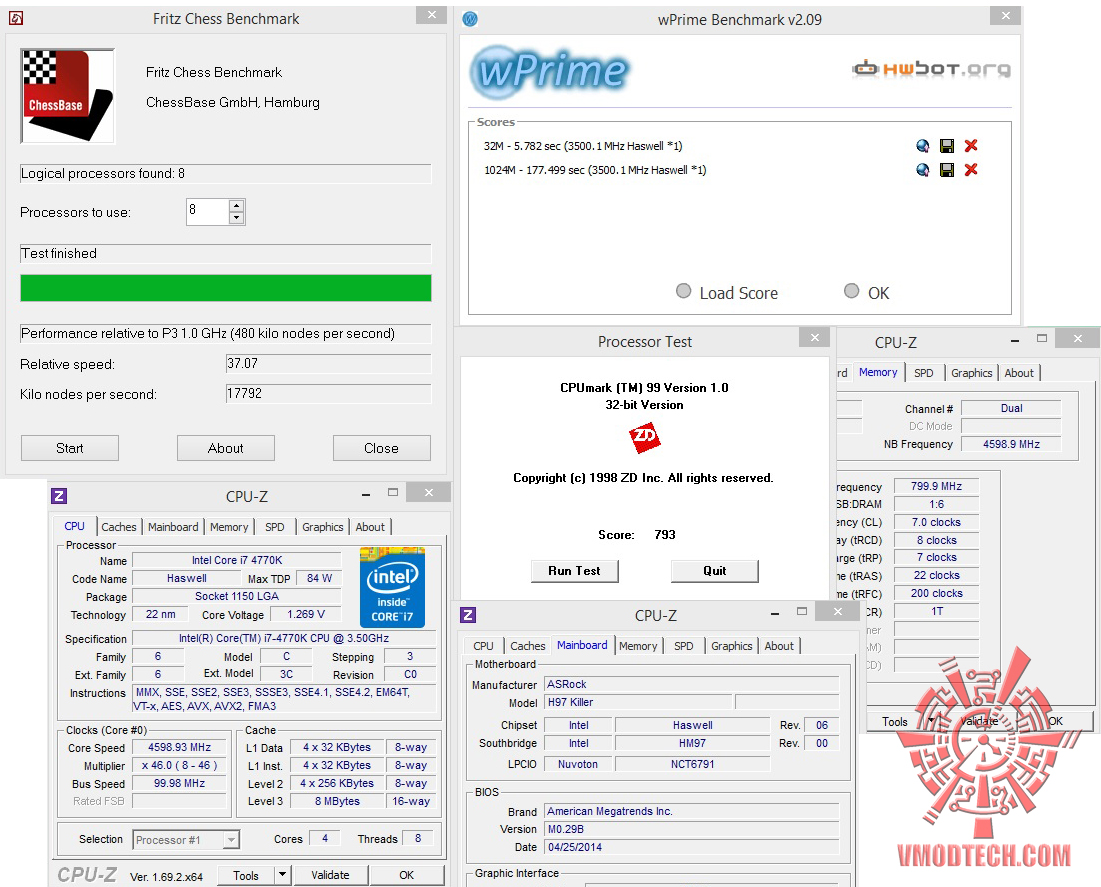Screen dimensions: 1101x887
Task: Click the Channel # value Dual
Action: [1011, 408]
